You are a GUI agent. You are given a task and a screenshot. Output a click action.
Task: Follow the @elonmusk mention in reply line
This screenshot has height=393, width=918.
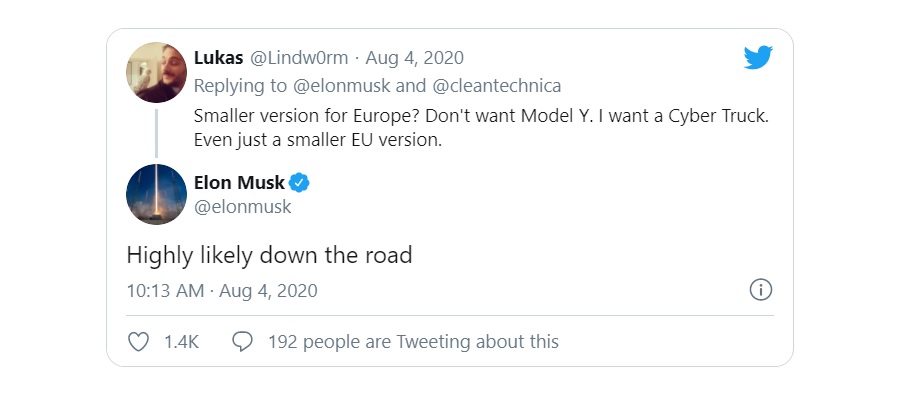[341, 86]
